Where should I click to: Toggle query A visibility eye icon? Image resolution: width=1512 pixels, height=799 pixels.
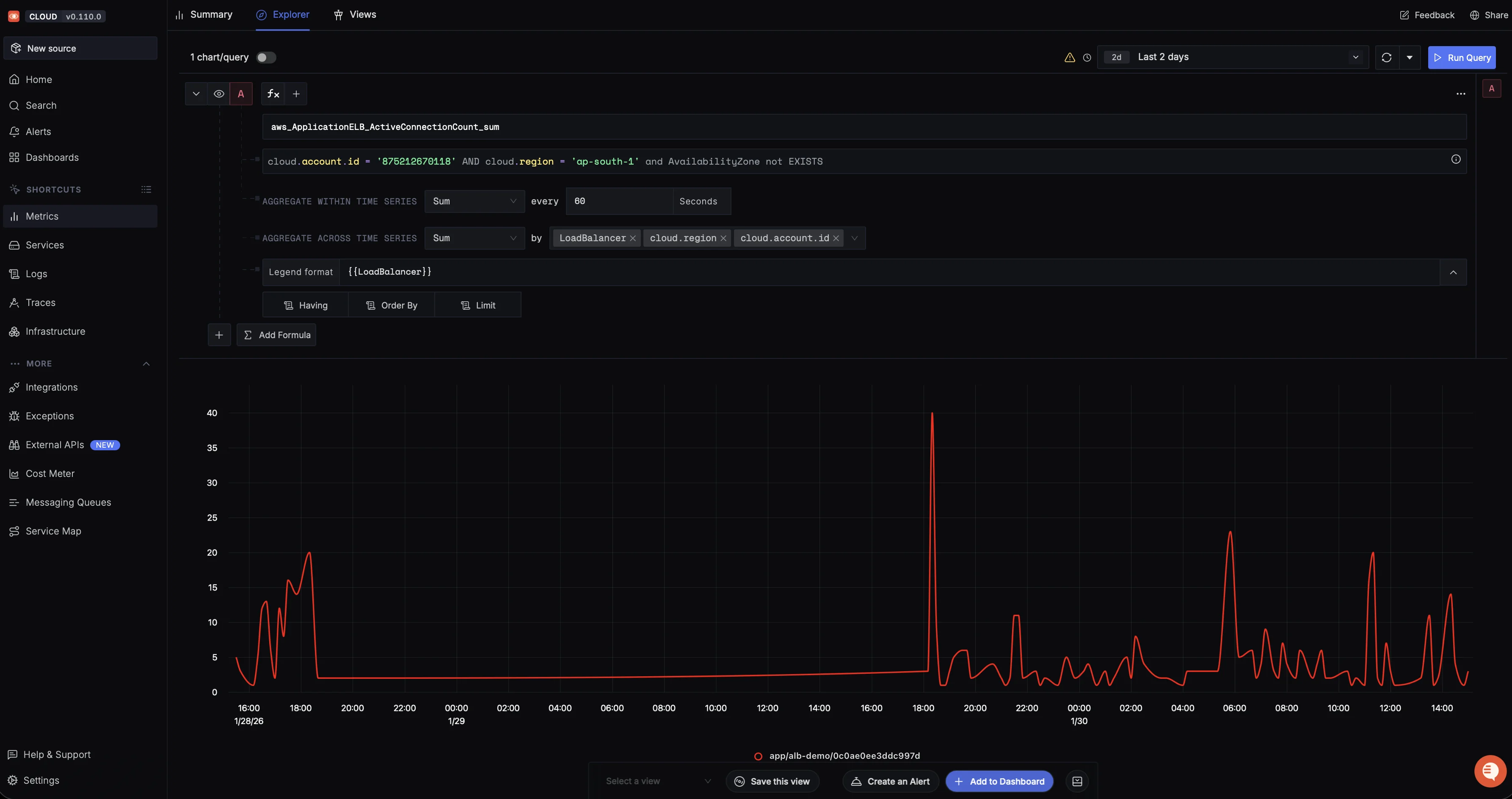(218, 94)
